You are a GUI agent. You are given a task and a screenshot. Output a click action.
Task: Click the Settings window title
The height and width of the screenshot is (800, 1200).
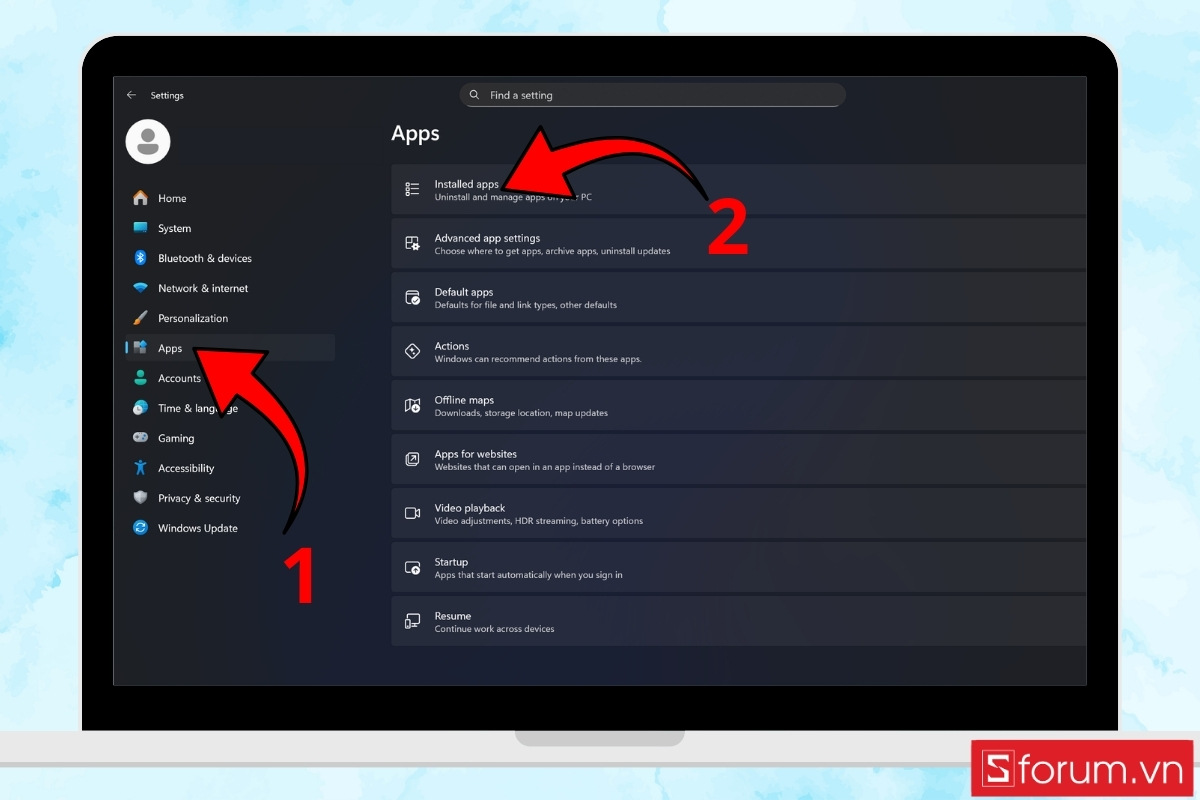pos(167,96)
